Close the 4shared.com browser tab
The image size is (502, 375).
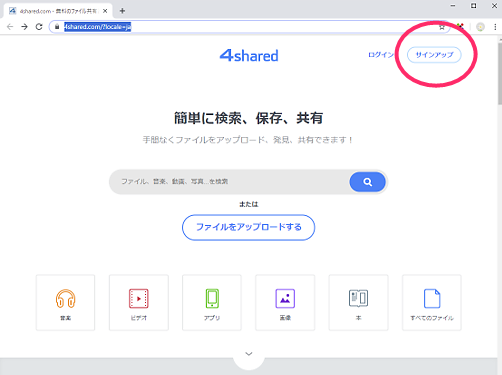click(x=105, y=11)
